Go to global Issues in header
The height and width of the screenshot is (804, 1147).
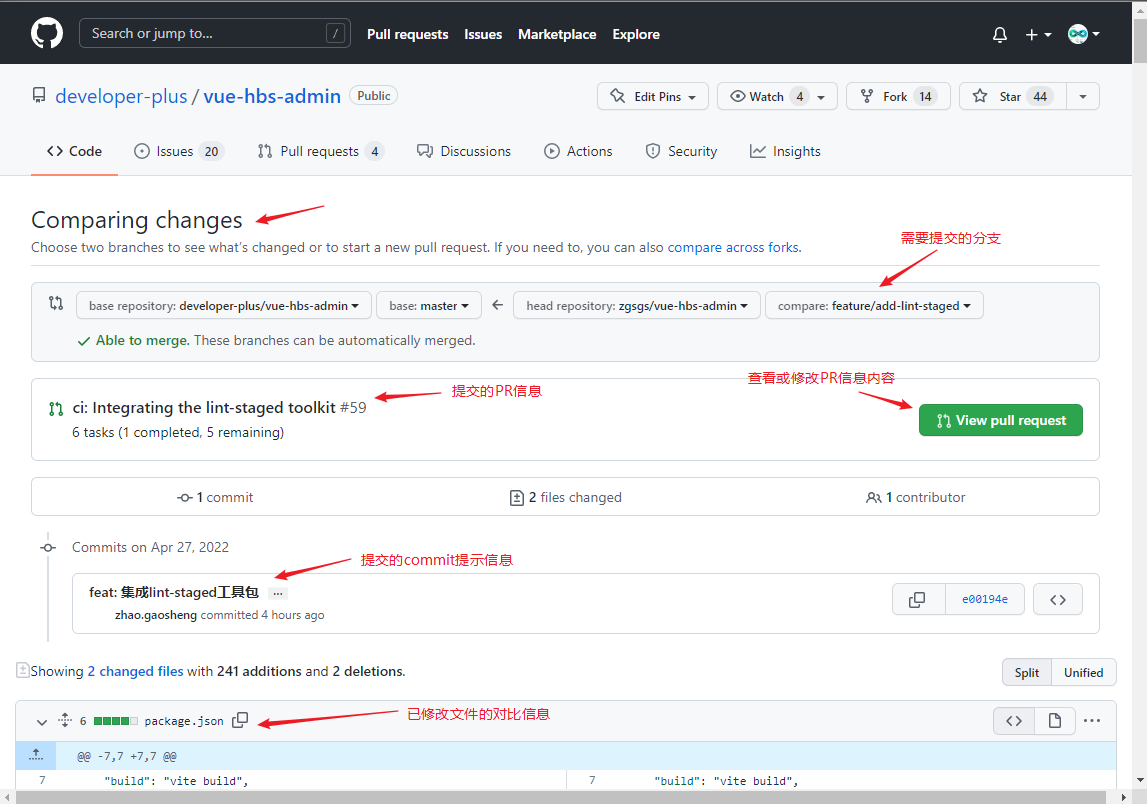tap(483, 34)
